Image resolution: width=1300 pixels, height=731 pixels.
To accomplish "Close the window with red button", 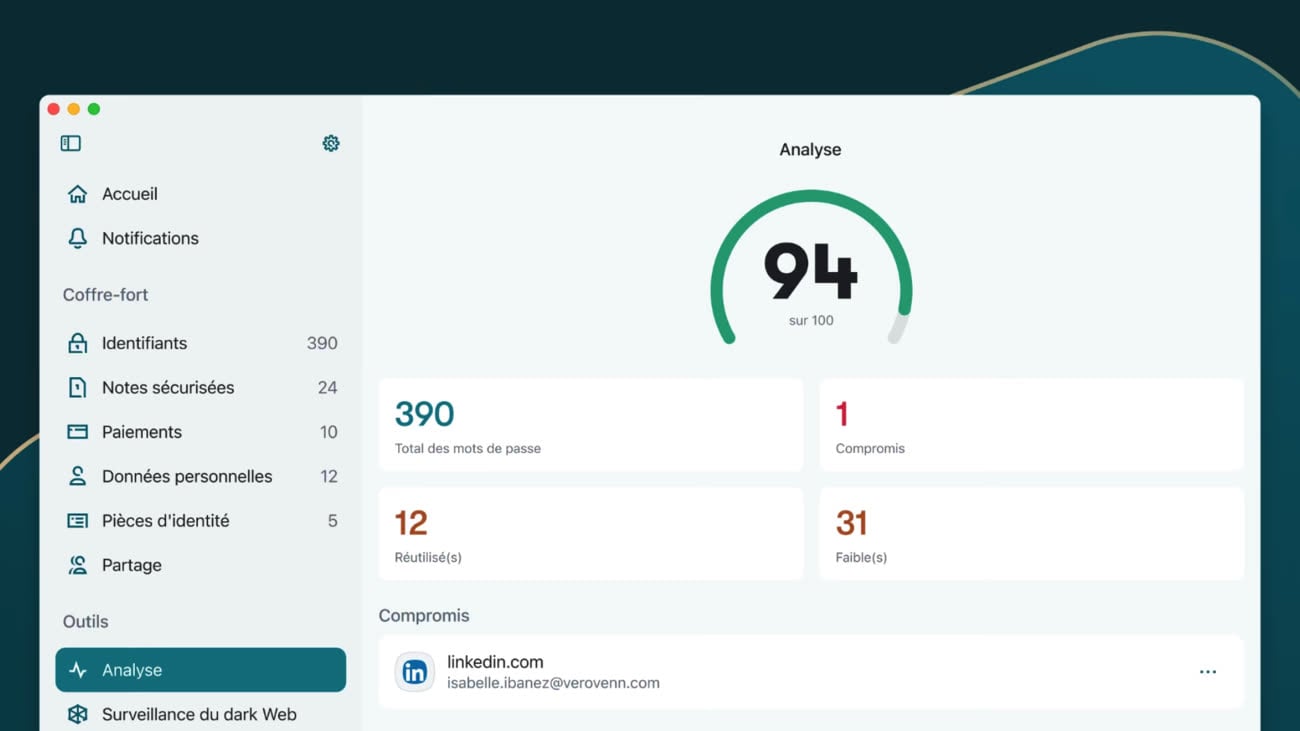I will tap(54, 109).
